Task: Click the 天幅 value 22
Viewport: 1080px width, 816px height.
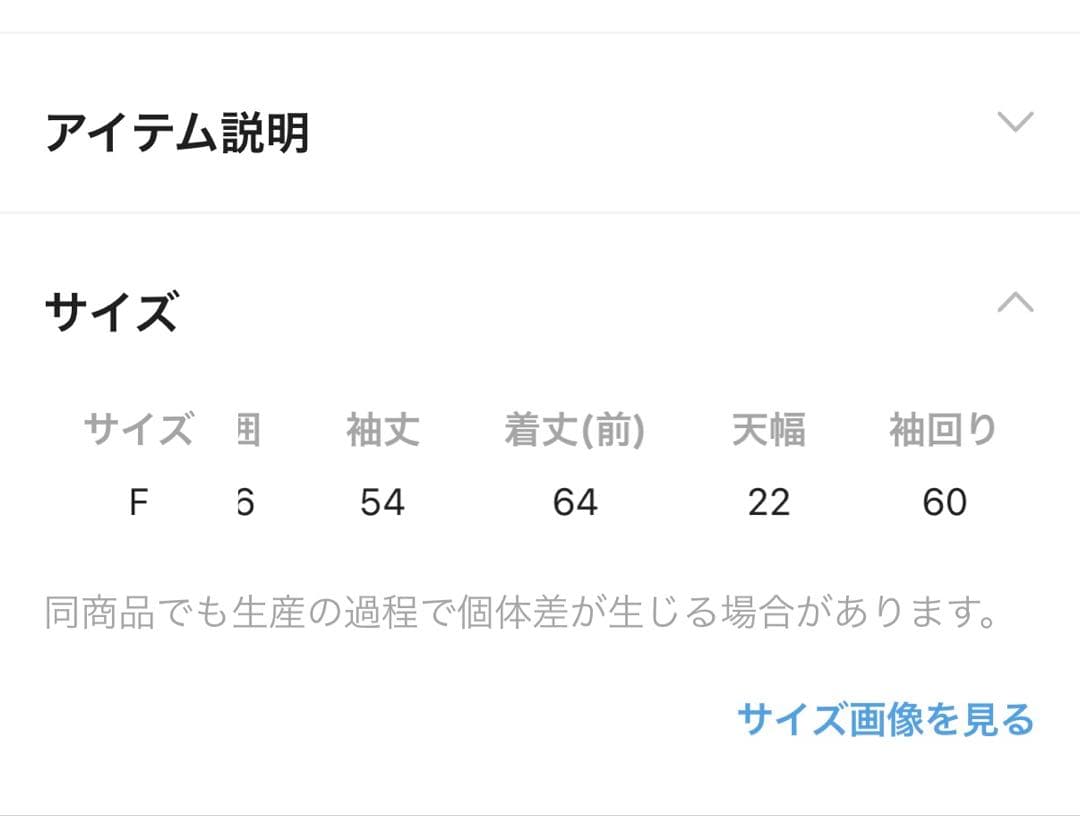Action: pos(768,502)
